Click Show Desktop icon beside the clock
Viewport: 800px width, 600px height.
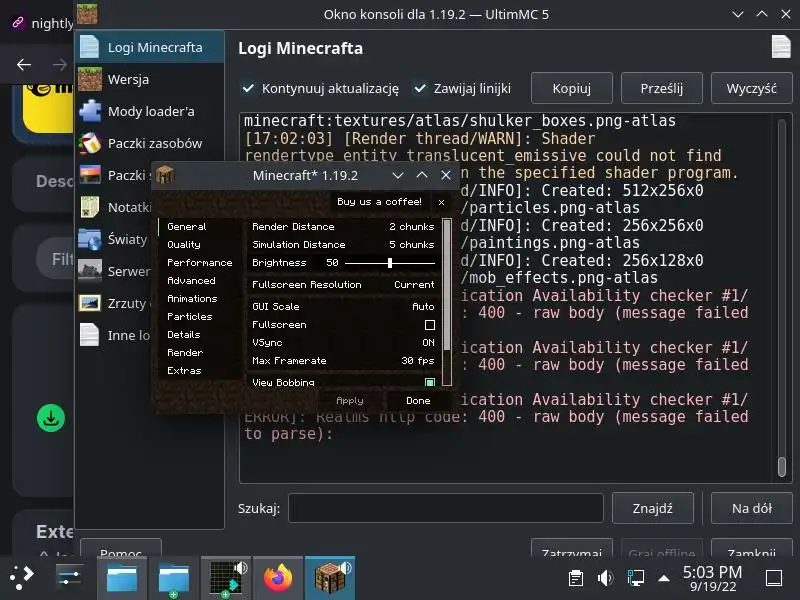(x=774, y=578)
